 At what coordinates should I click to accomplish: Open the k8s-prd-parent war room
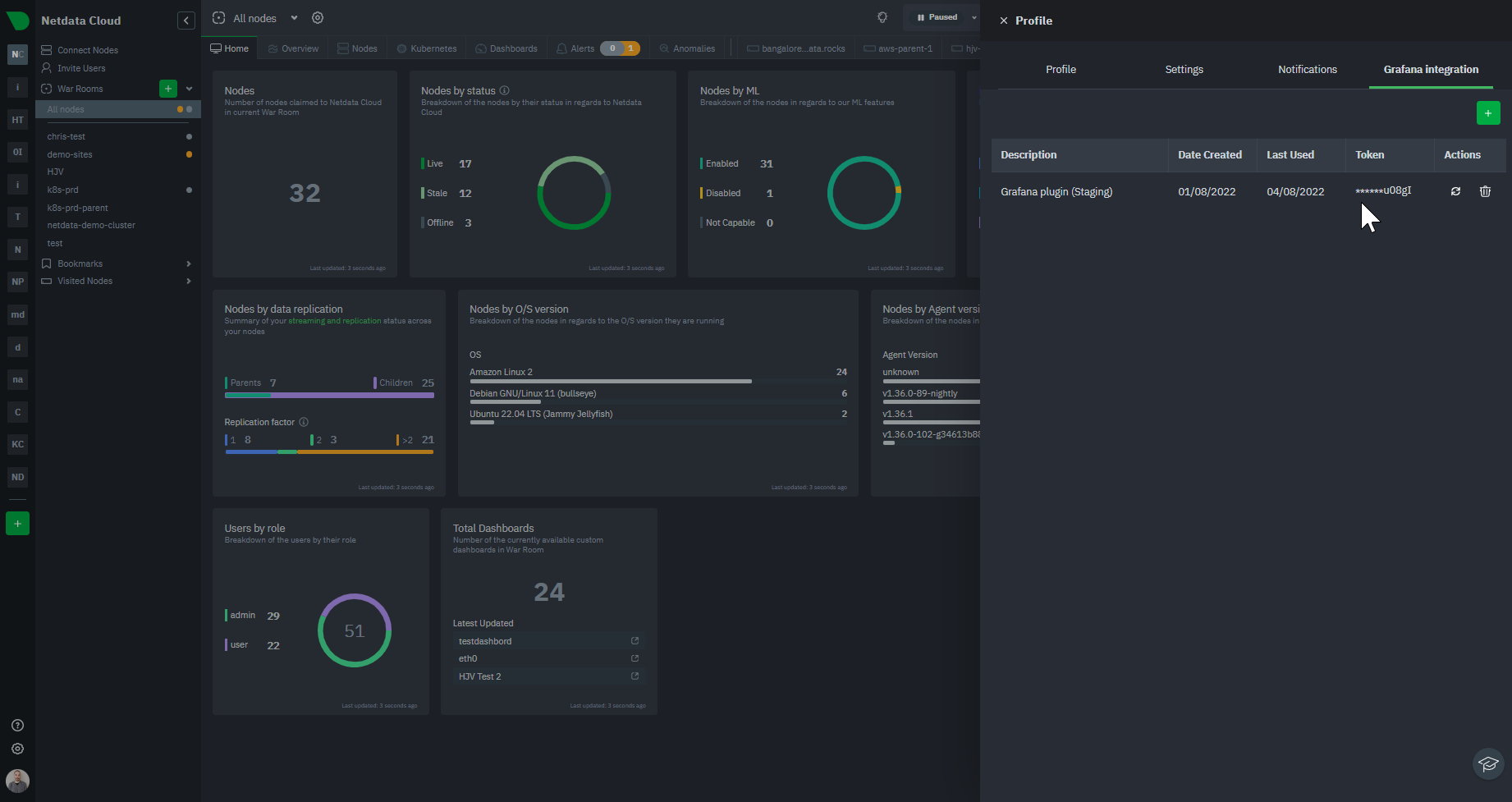point(77,208)
